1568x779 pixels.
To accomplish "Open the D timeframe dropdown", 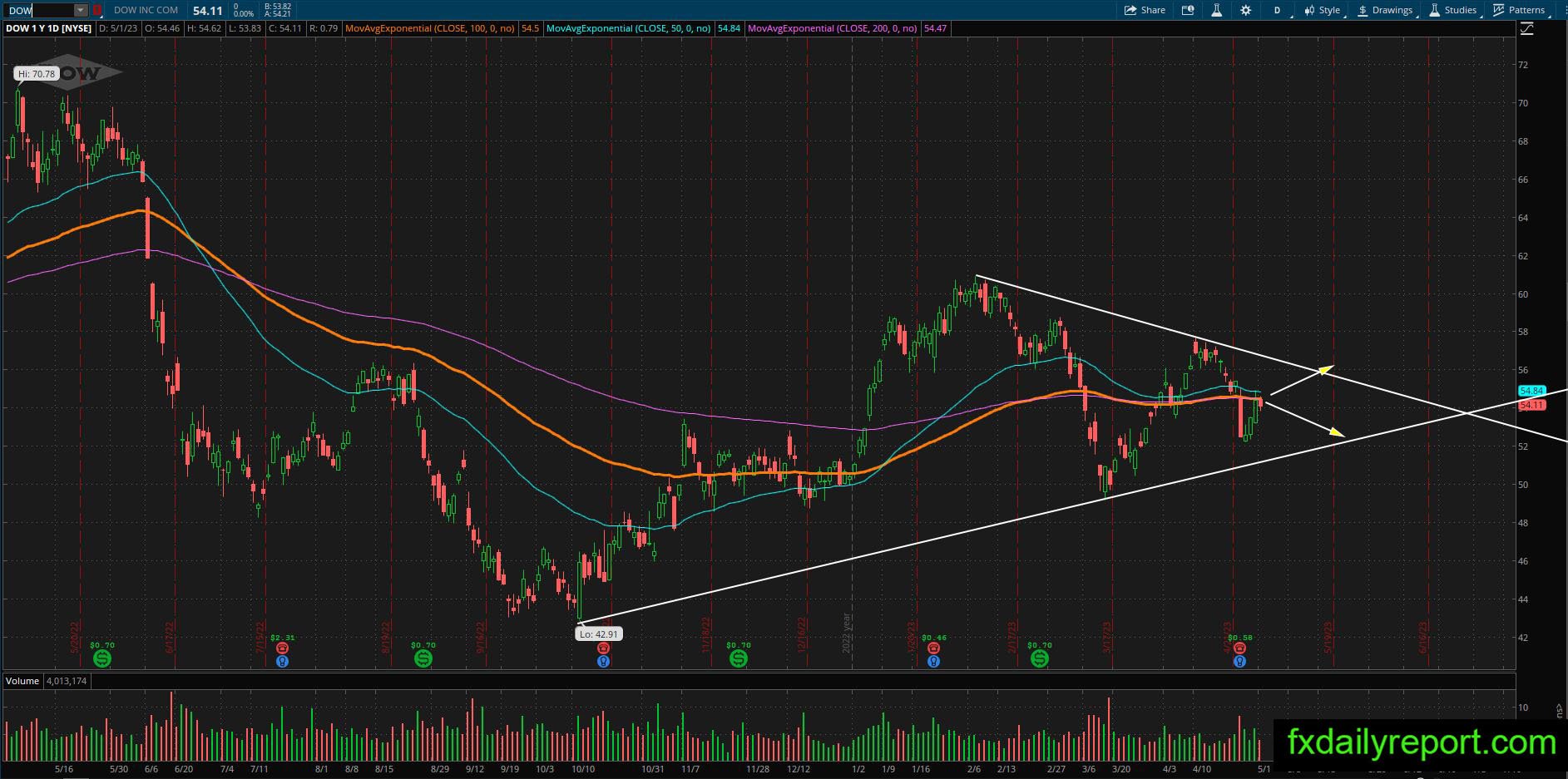I will coord(1279,10).
